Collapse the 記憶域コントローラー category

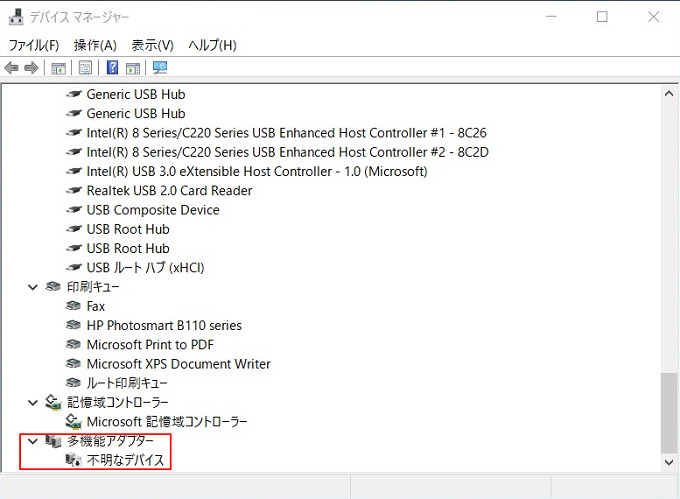click(x=33, y=403)
